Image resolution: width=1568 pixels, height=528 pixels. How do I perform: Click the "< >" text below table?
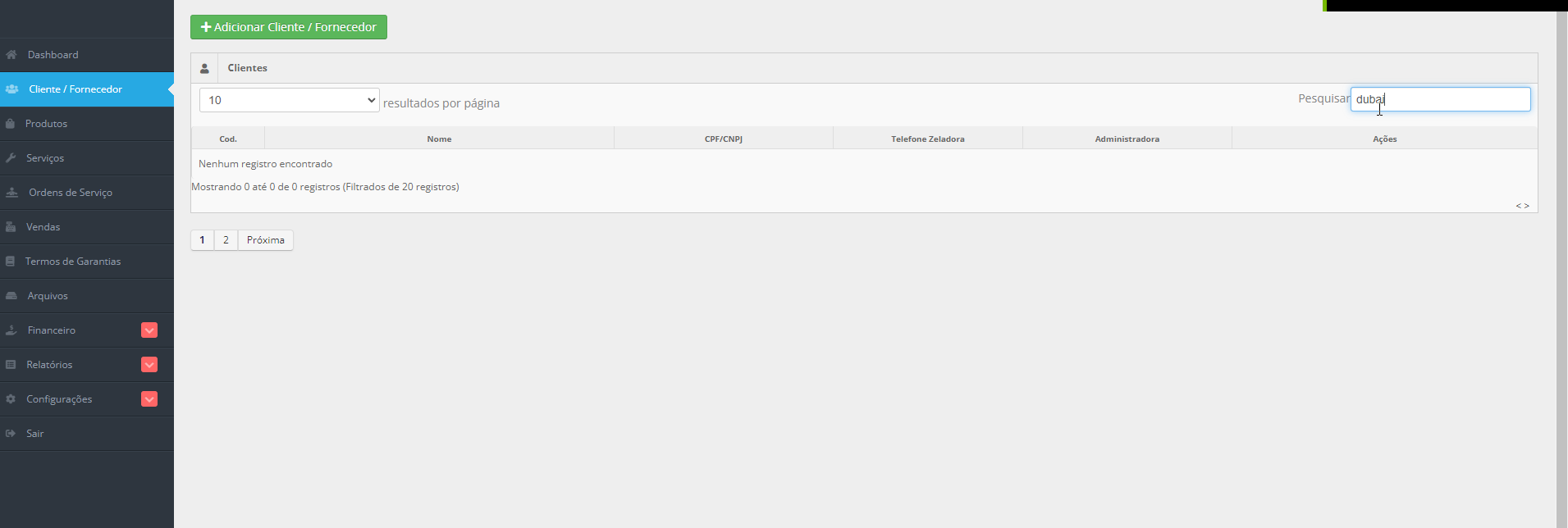(1522, 206)
